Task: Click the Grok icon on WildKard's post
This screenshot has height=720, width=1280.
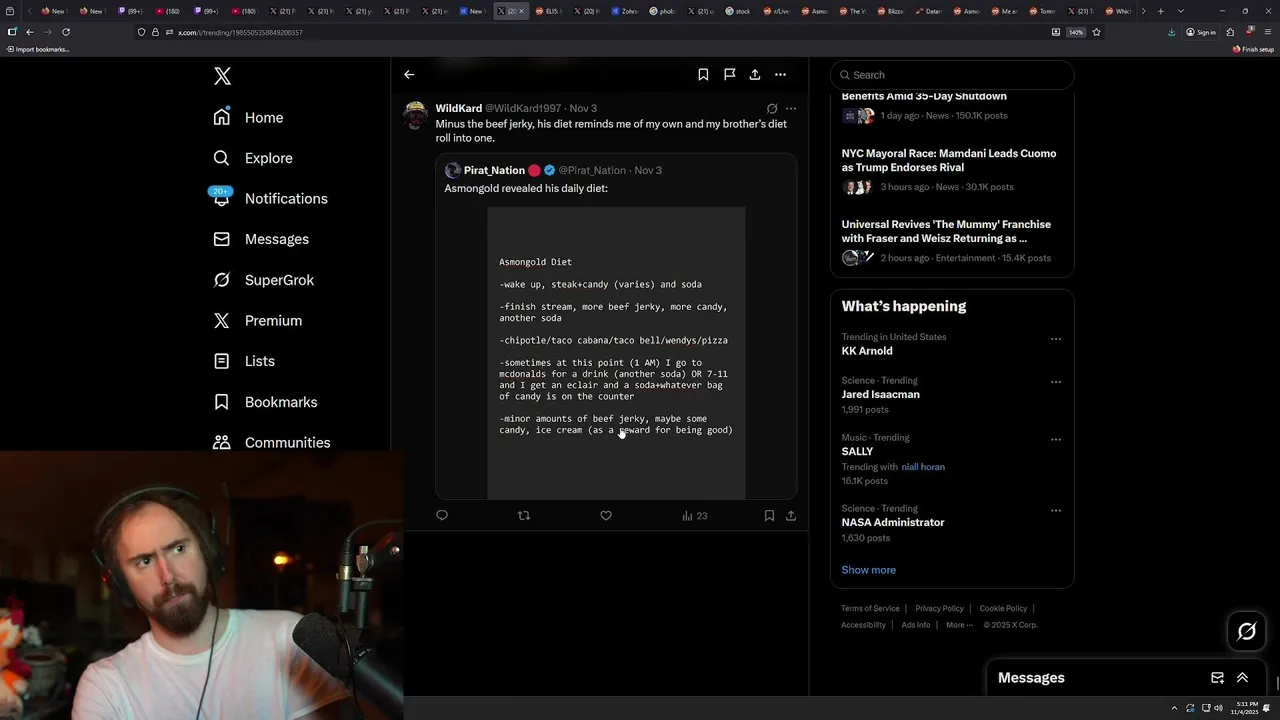Action: (772, 108)
